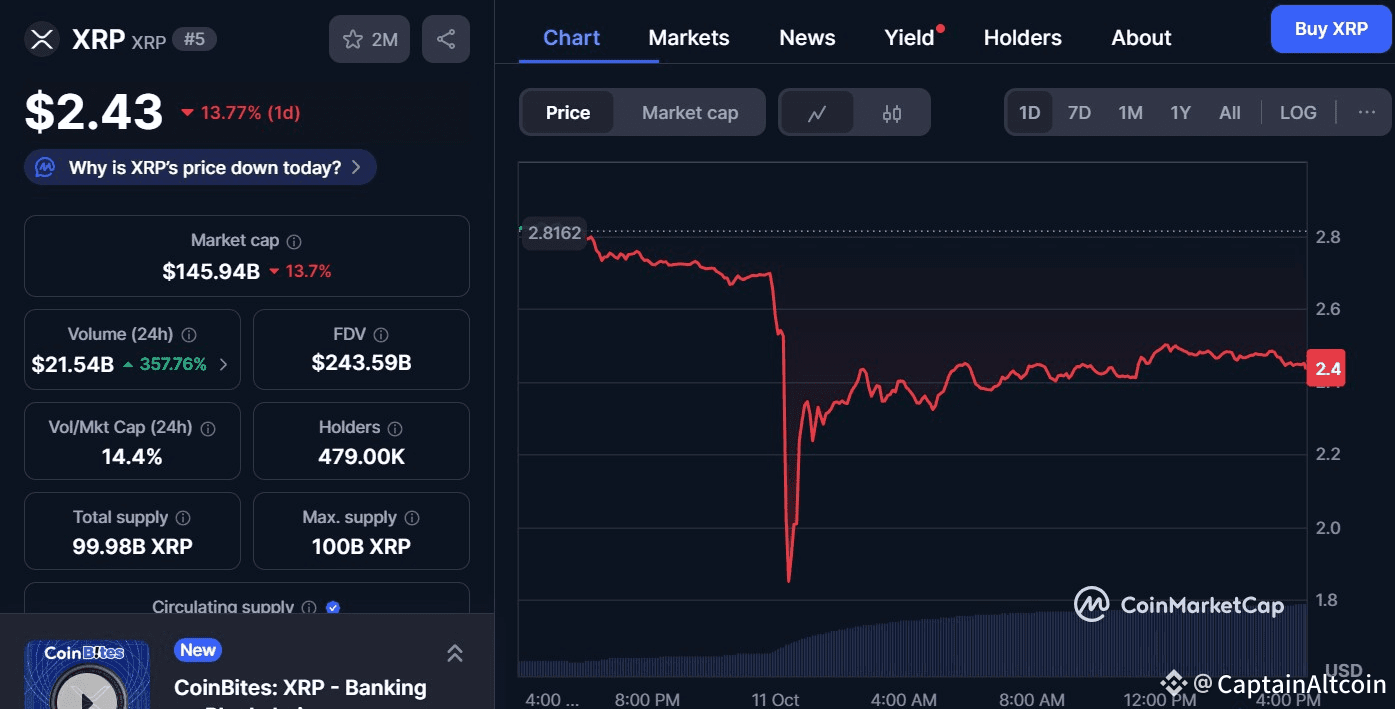Click the Buy XRP button
This screenshot has width=1395, height=709.
(1330, 29)
